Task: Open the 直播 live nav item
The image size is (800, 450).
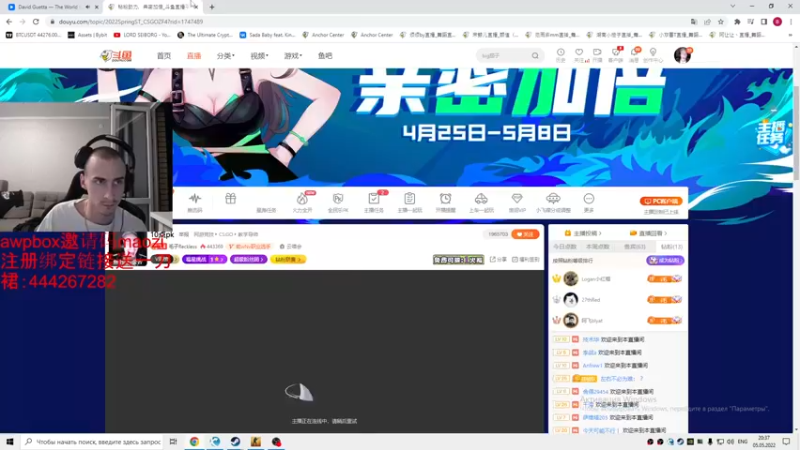Action: pos(194,56)
